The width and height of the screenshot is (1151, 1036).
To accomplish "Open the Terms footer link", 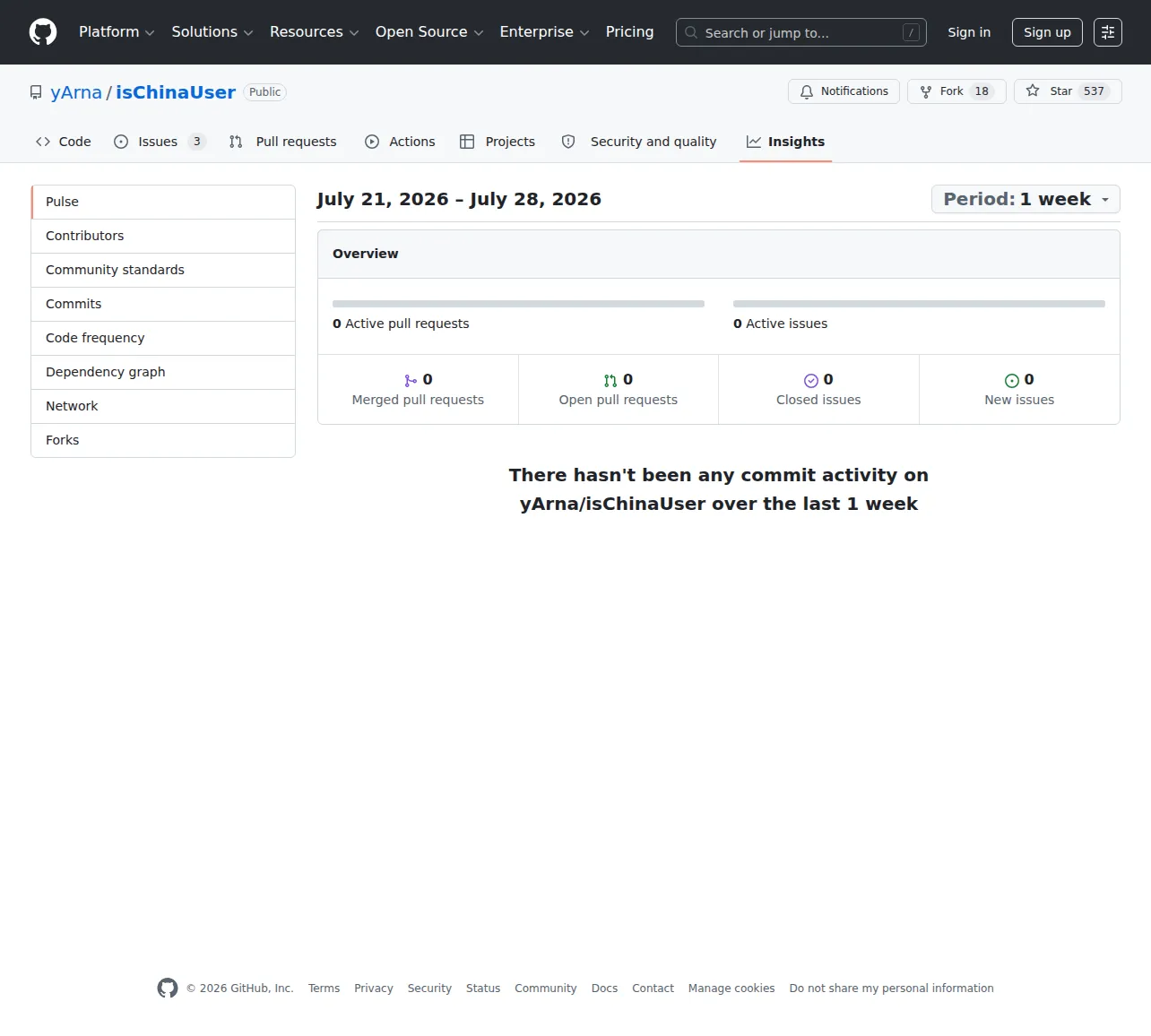I will coord(324,989).
